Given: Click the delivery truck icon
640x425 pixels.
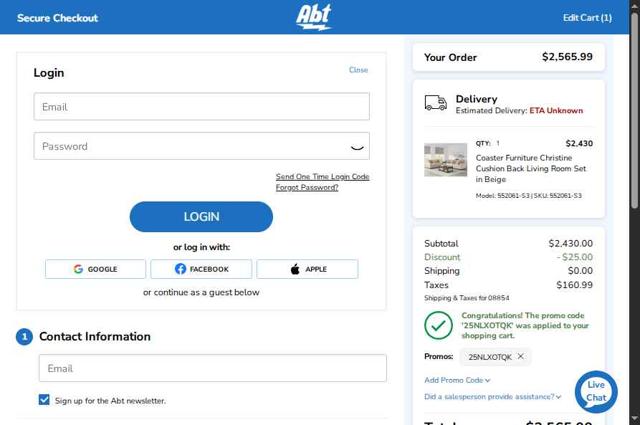Looking at the screenshot, I should (x=435, y=103).
